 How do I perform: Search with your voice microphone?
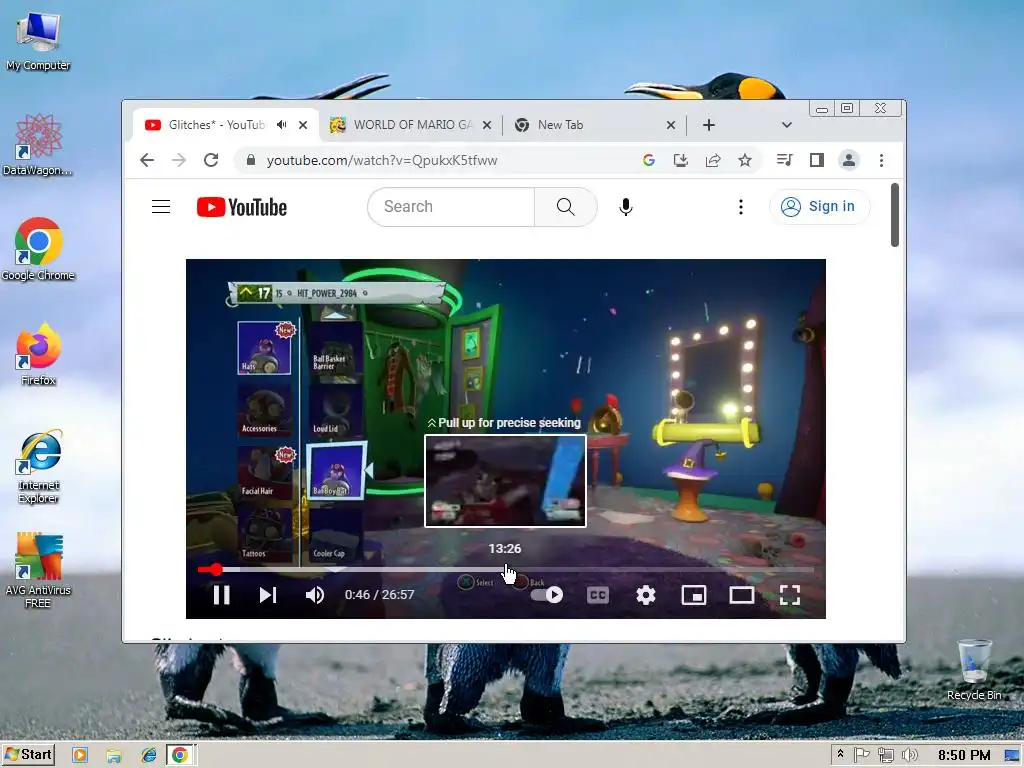(626, 207)
